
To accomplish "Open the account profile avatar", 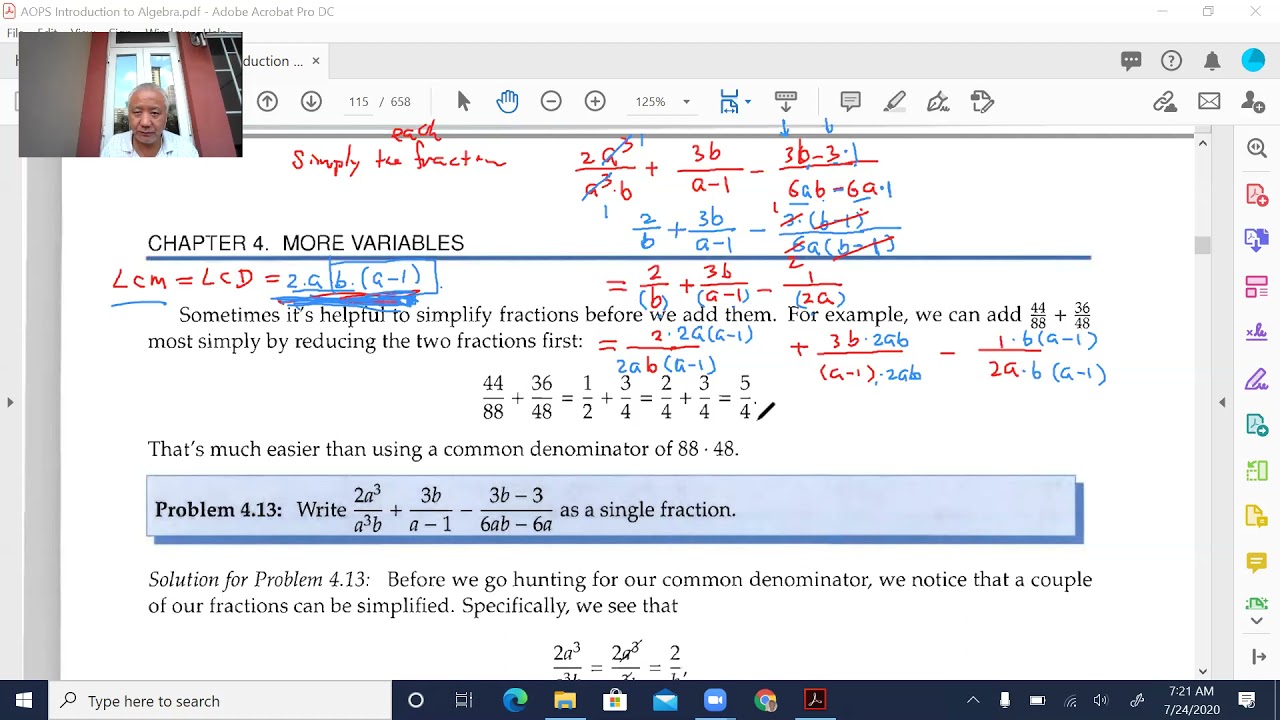I will point(1253,61).
